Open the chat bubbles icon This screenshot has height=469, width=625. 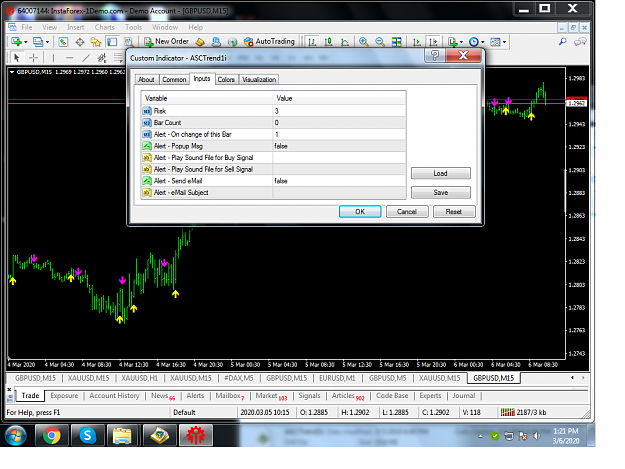(x=580, y=41)
